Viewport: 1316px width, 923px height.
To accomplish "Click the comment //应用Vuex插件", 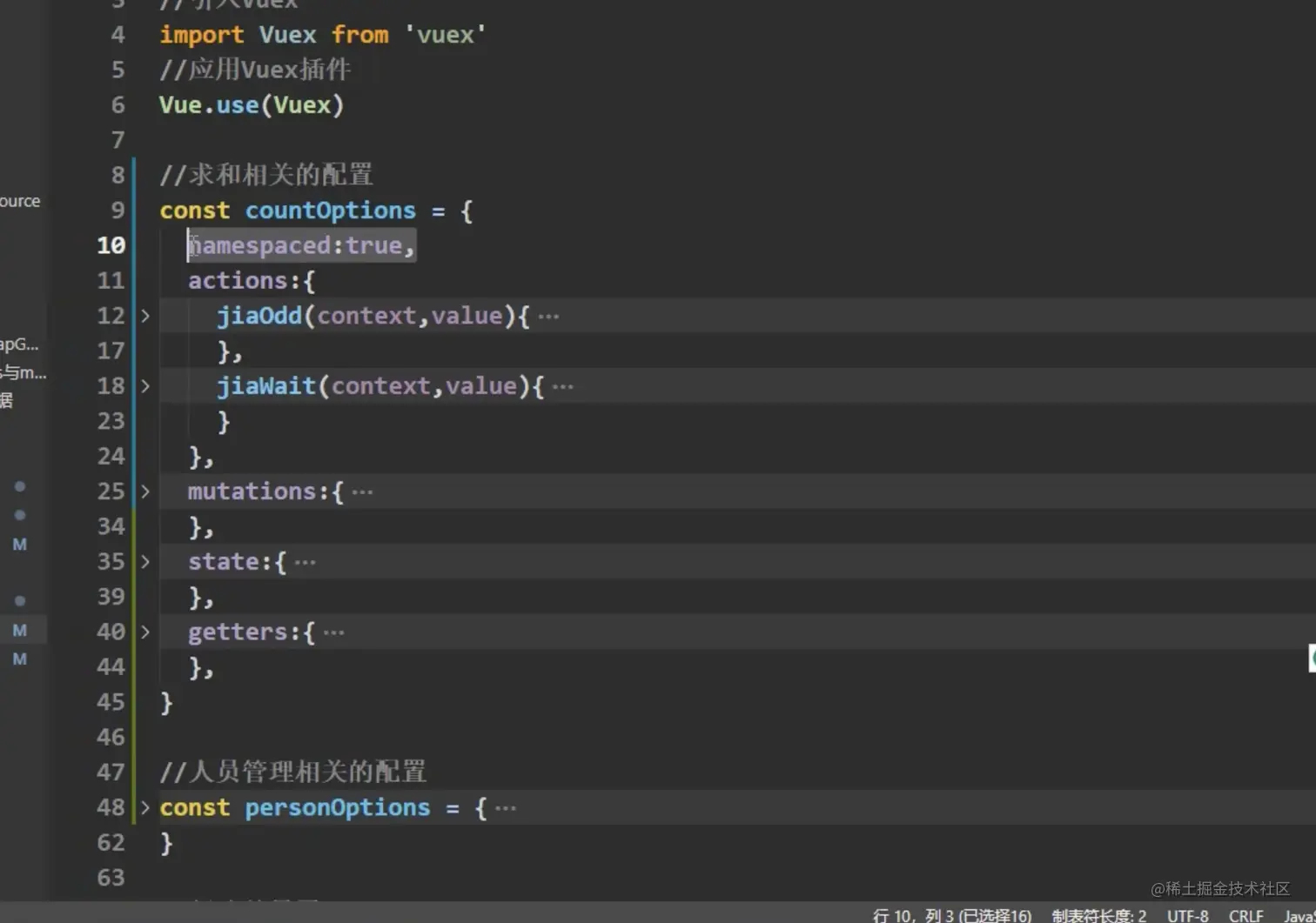I will pos(255,70).
